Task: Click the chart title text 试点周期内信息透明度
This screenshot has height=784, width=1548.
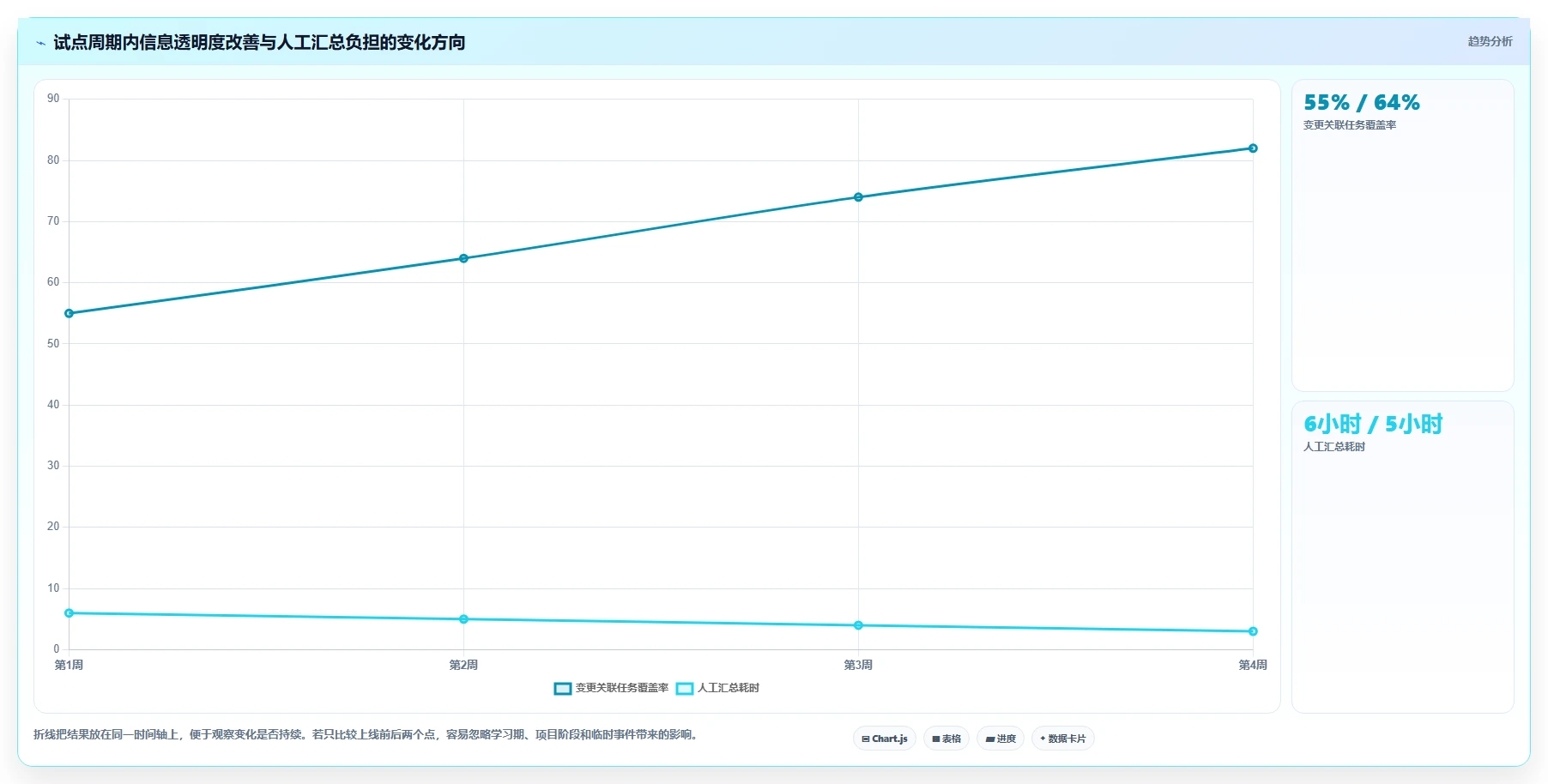Action: (139, 42)
